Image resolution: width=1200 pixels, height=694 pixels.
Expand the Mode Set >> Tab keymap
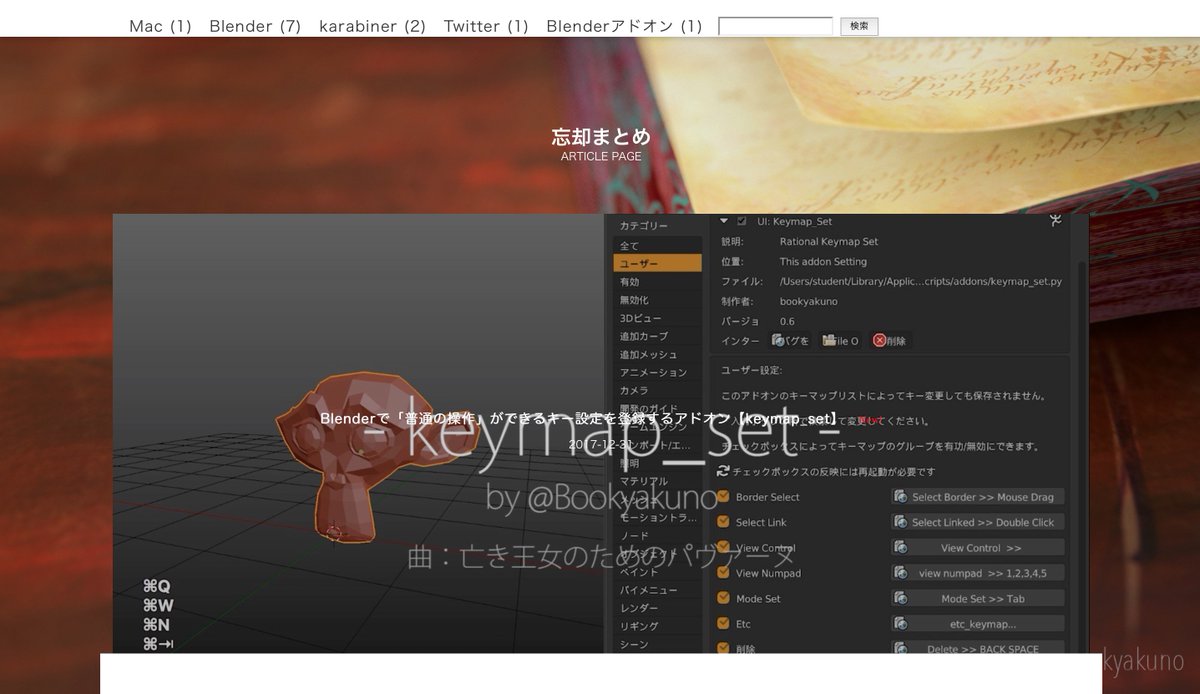[x=978, y=599]
